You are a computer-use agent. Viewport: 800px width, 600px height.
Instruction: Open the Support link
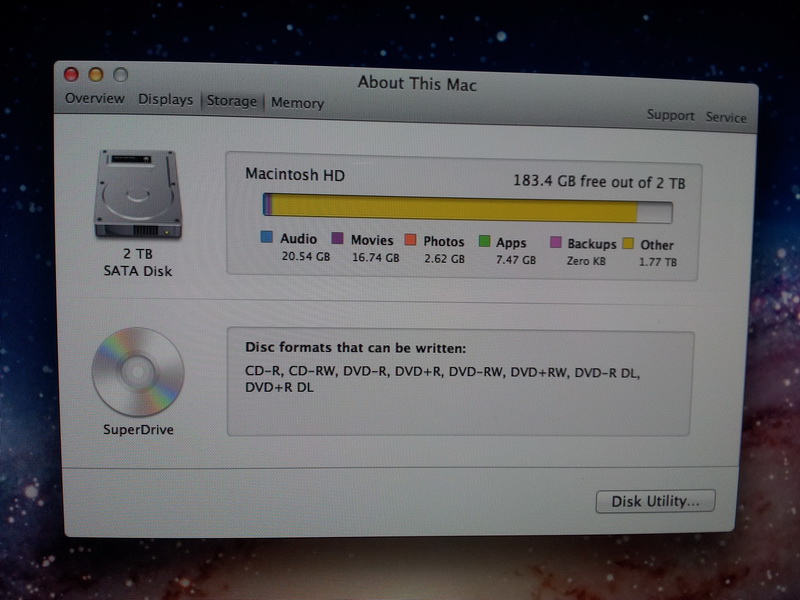point(670,115)
